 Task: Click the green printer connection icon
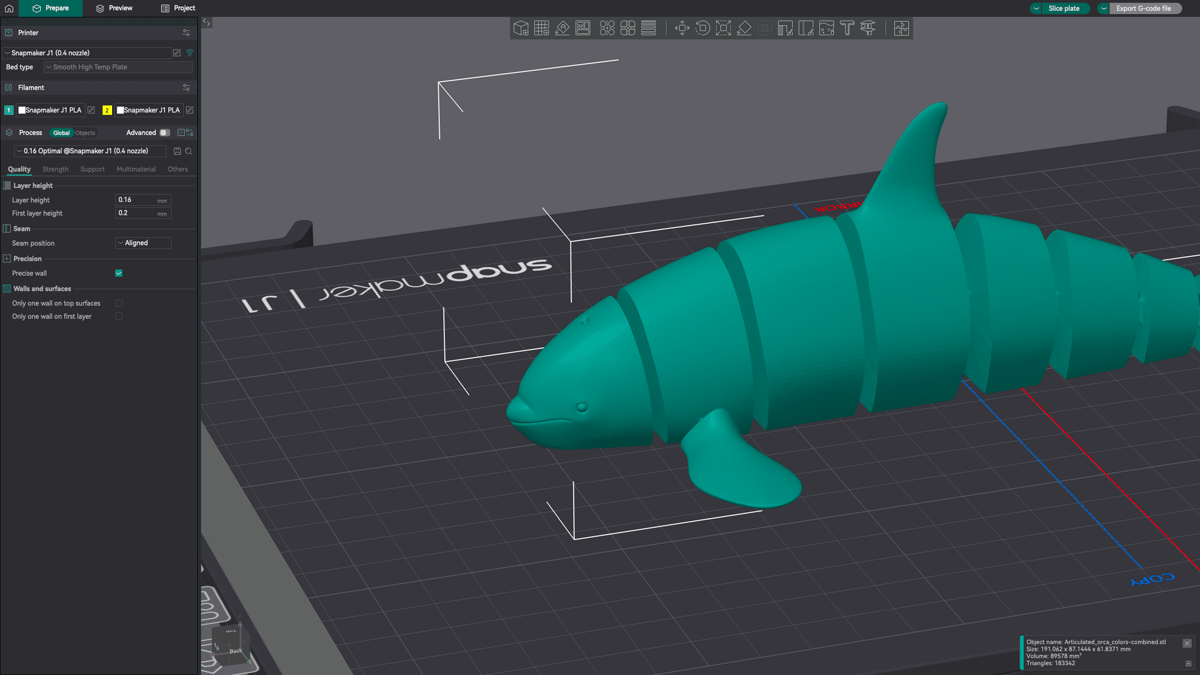(x=190, y=53)
